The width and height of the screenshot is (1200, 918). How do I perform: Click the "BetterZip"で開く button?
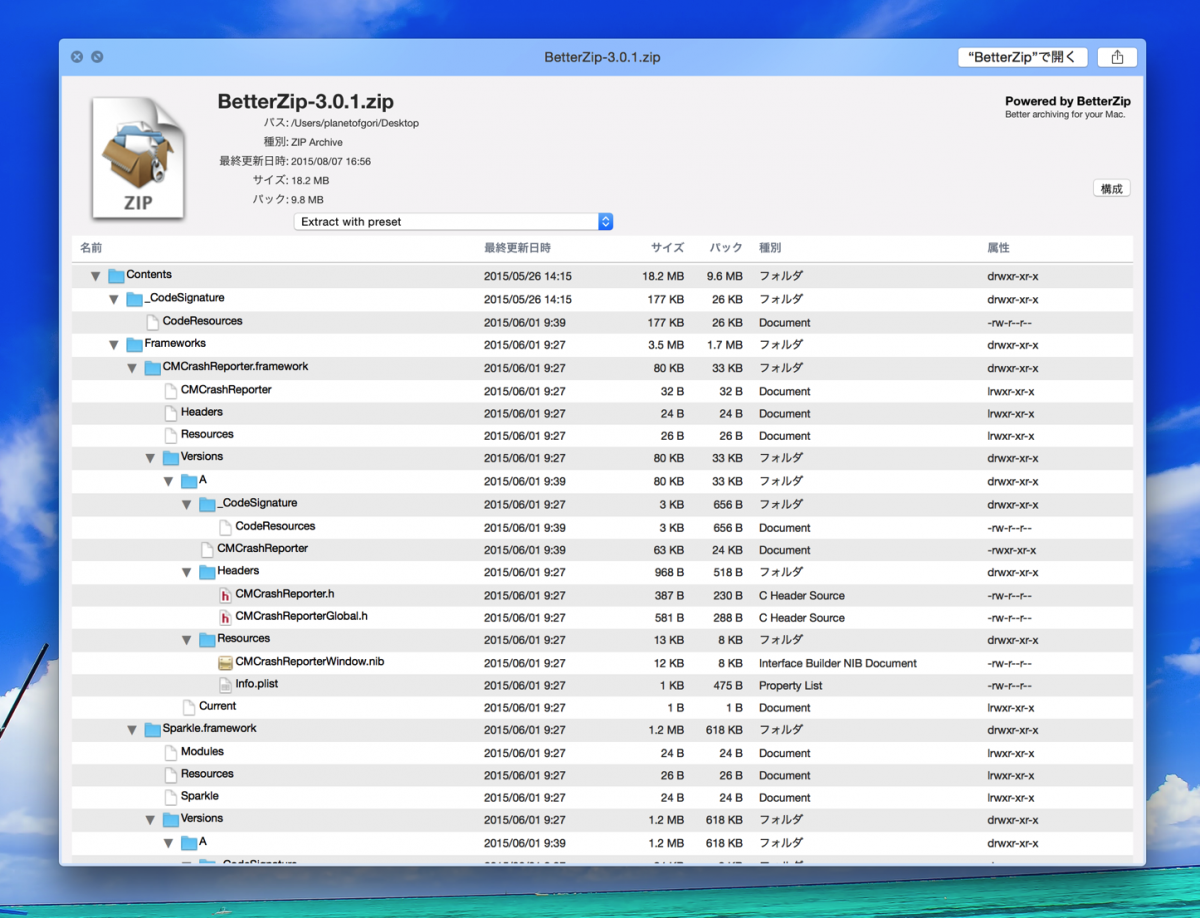point(1022,57)
